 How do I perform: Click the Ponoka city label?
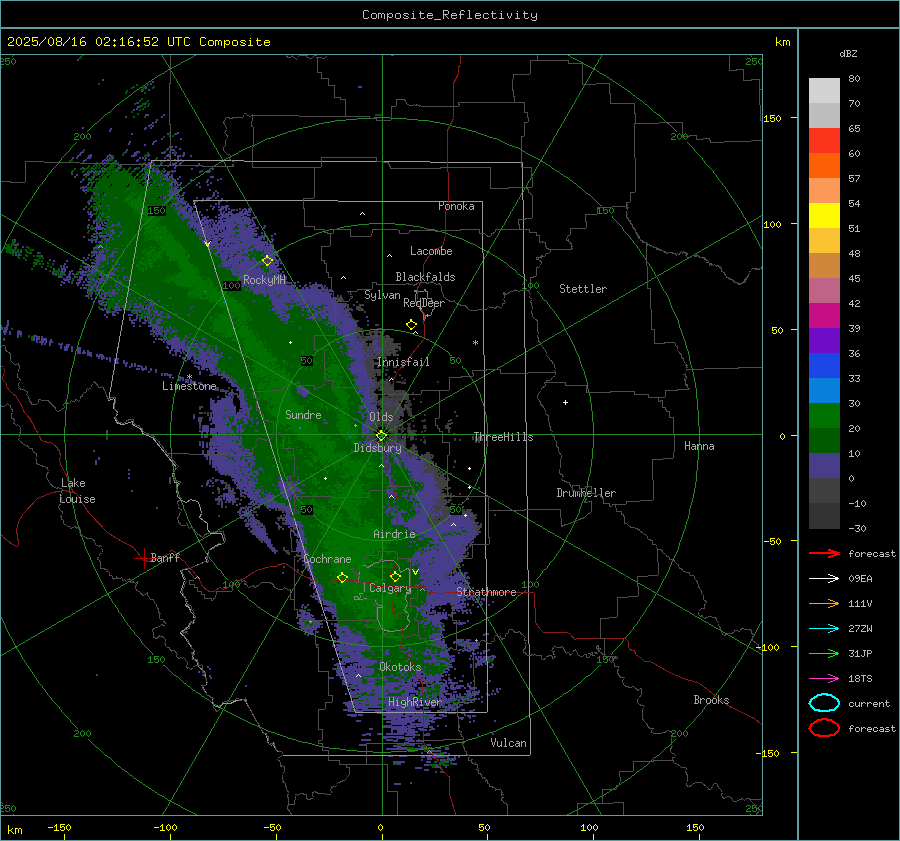tap(456, 206)
